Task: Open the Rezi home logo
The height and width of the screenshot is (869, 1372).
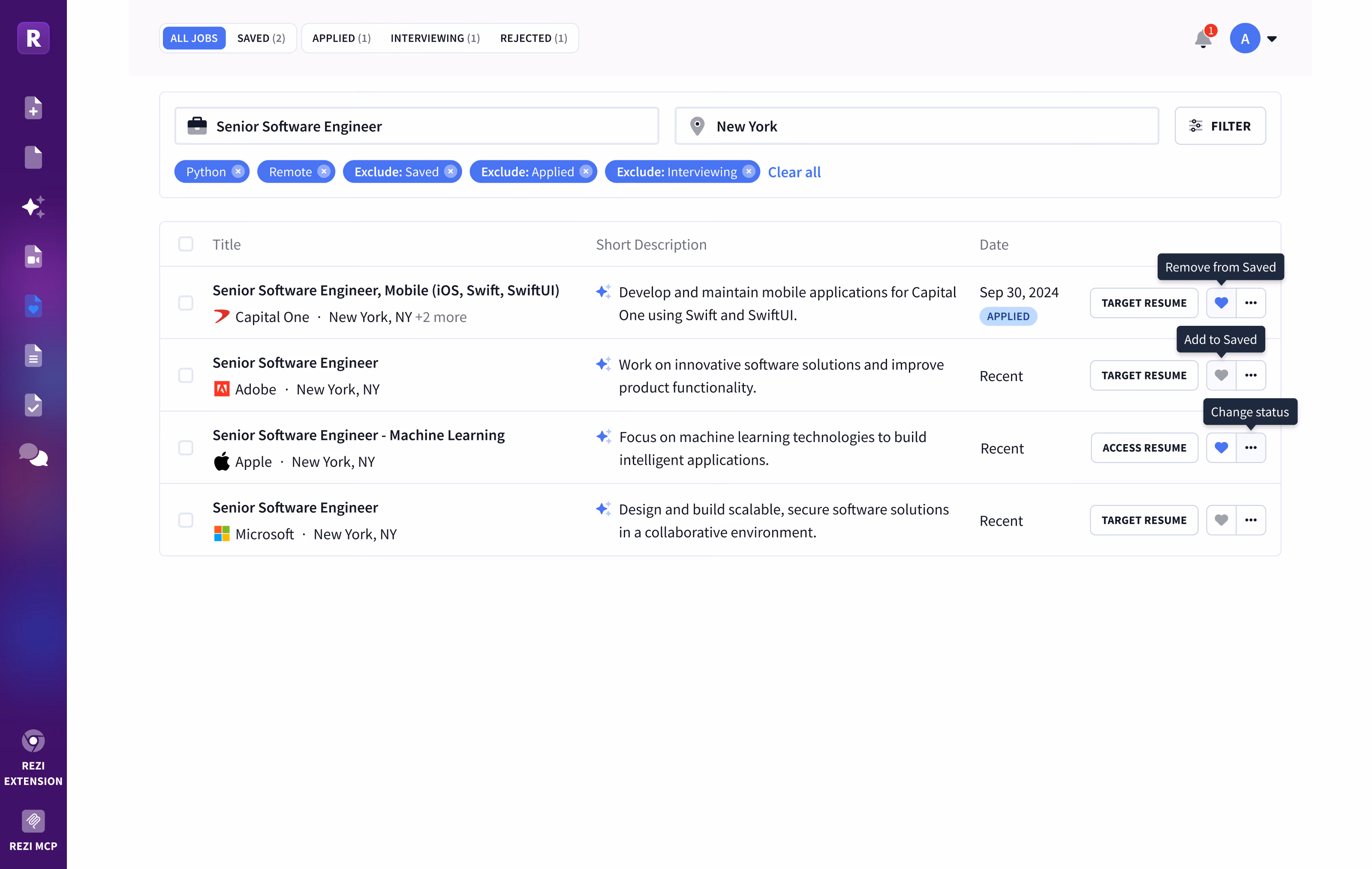Action: (33, 38)
